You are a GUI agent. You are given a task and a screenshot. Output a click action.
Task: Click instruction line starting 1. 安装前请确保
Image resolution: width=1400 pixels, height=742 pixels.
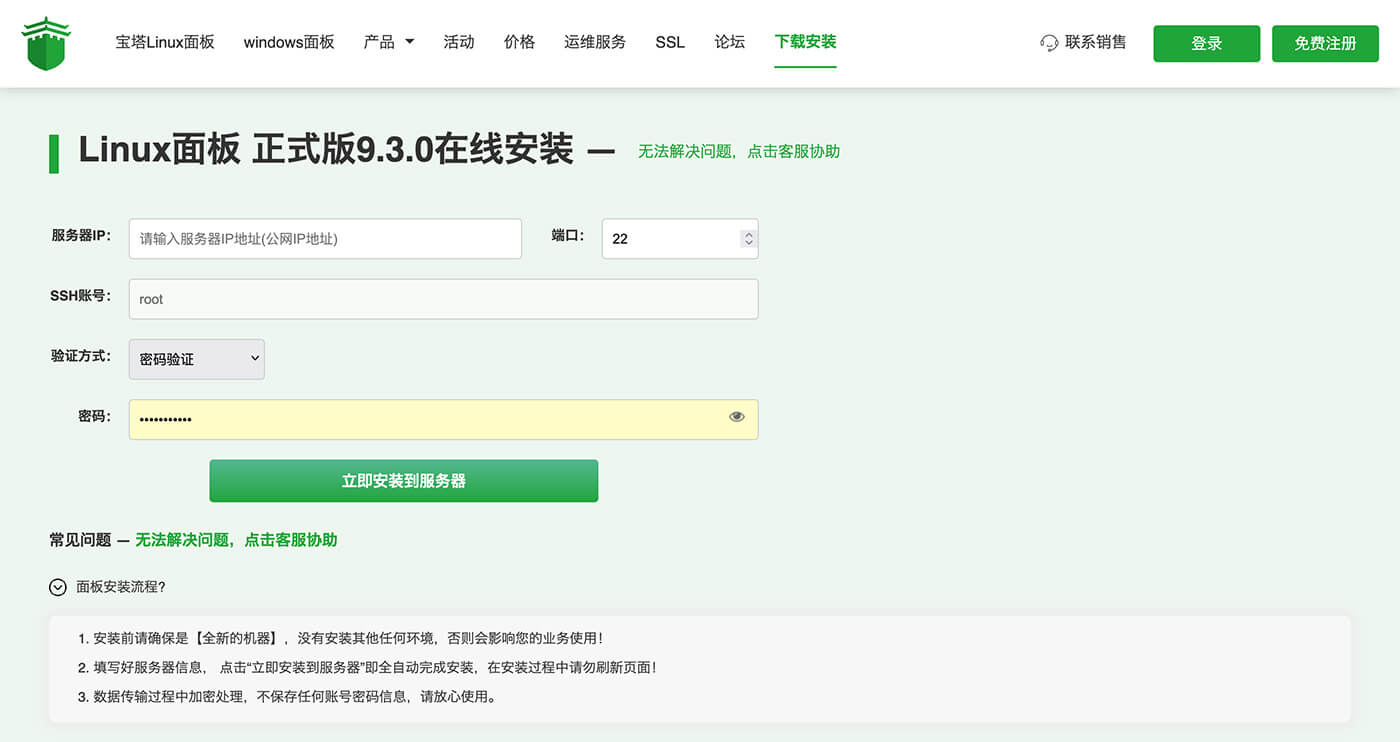(340, 638)
